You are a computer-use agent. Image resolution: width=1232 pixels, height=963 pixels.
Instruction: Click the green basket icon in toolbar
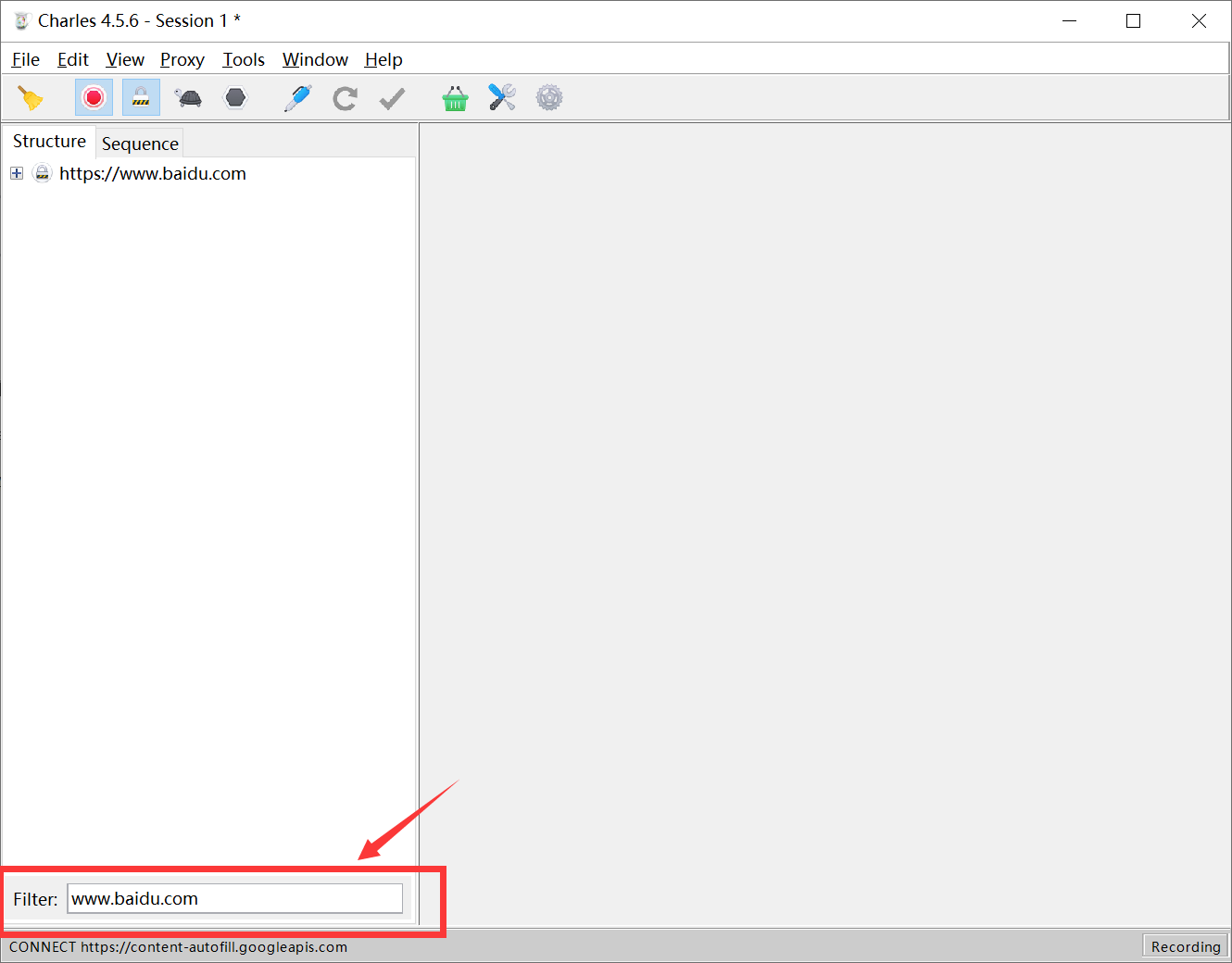point(455,98)
